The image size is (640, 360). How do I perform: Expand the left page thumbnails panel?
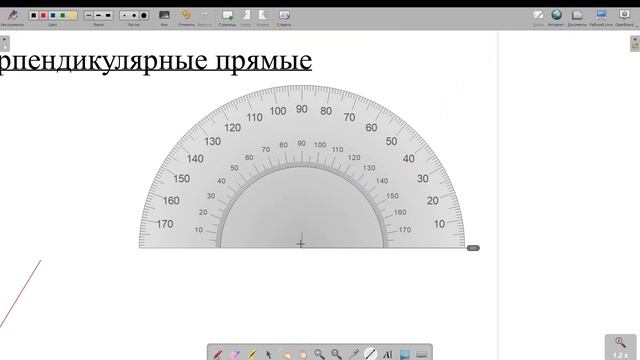click(x=4, y=44)
